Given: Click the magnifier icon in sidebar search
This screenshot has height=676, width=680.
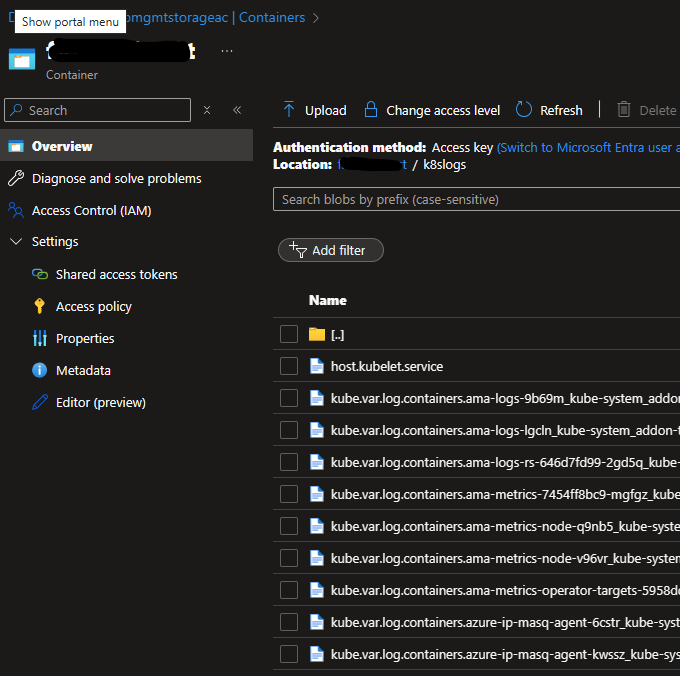Looking at the screenshot, I should tap(16, 110).
